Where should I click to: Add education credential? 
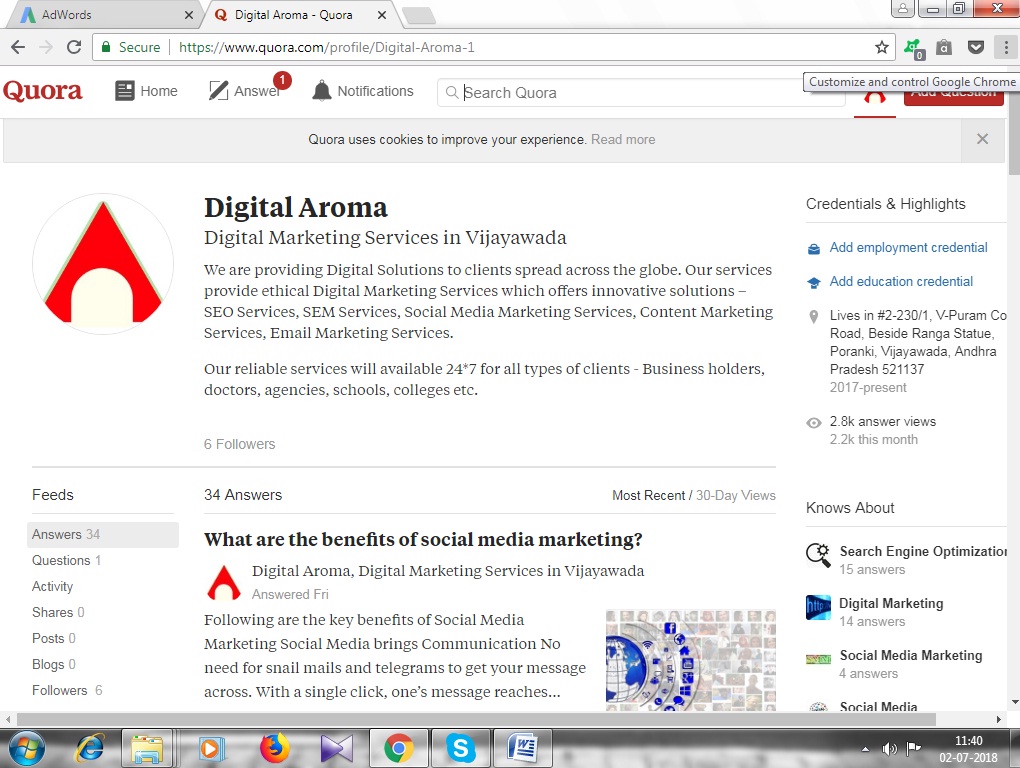point(901,282)
